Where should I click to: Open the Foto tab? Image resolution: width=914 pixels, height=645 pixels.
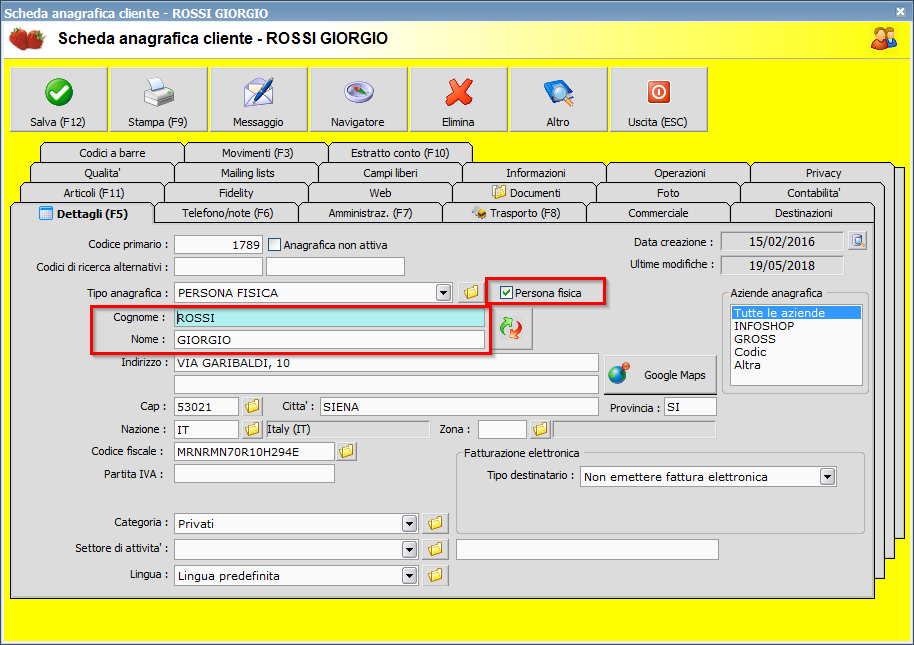(x=668, y=192)
